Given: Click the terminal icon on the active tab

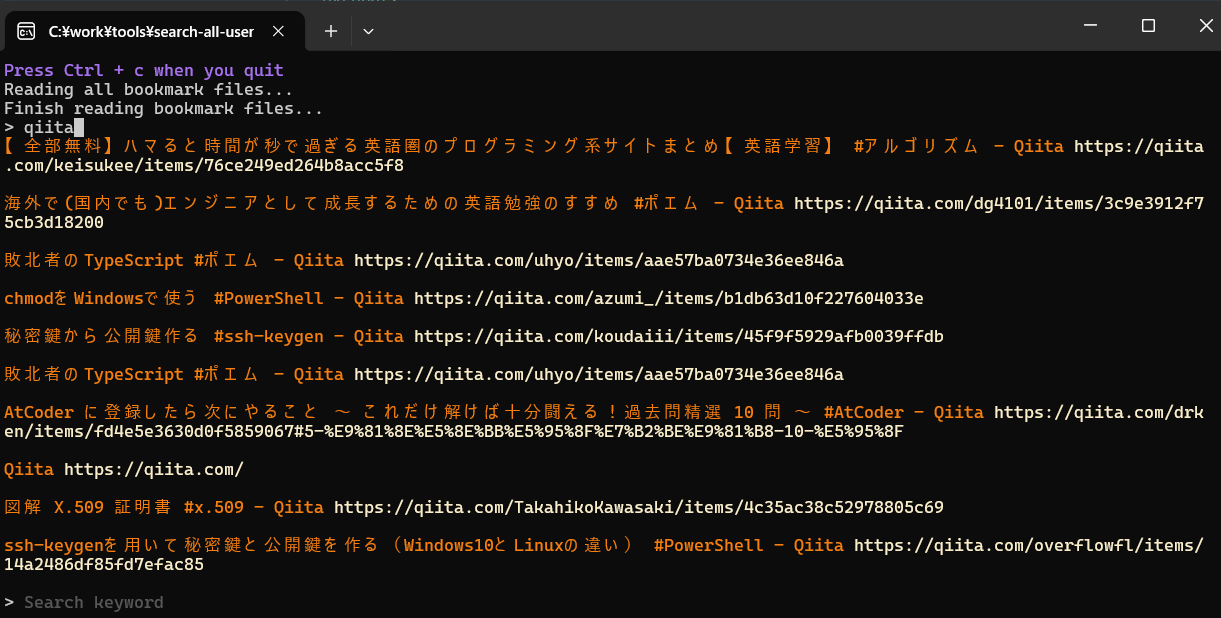Looking at the screenshot, I should coord(27,31).
